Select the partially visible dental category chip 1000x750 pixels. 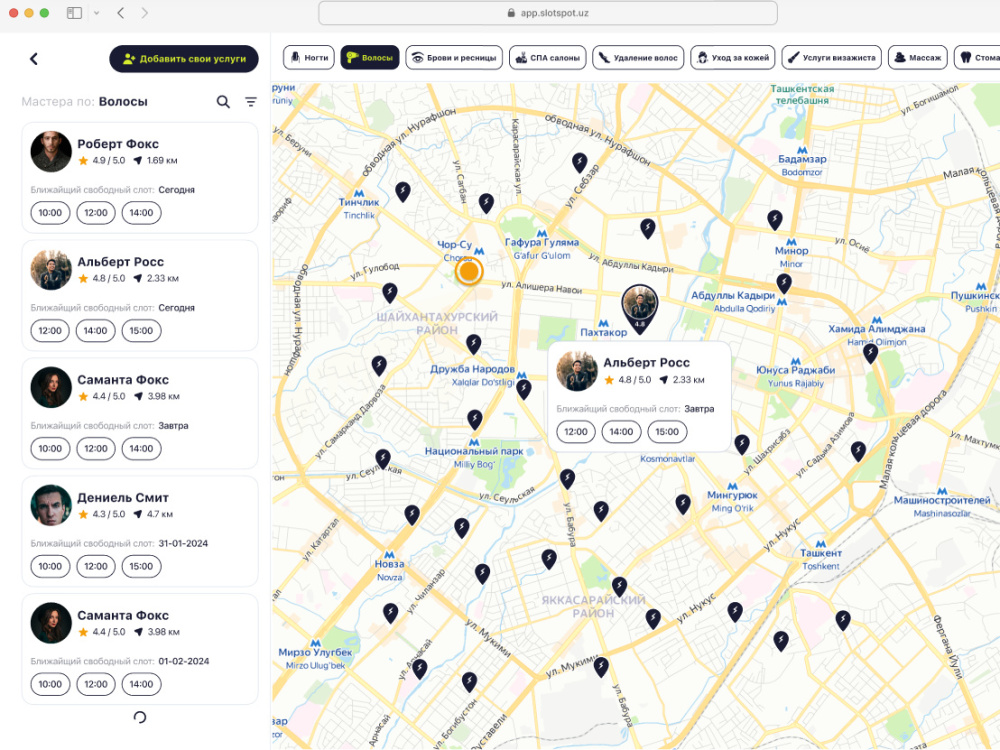click(978, 57)
